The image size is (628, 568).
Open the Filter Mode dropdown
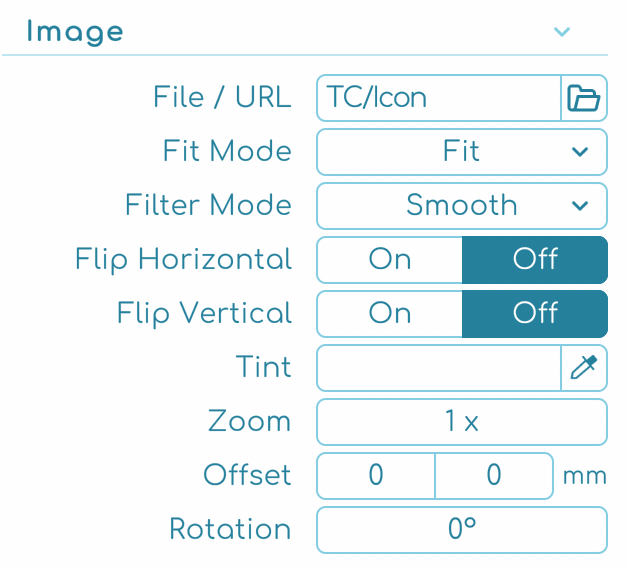[461, 206]
